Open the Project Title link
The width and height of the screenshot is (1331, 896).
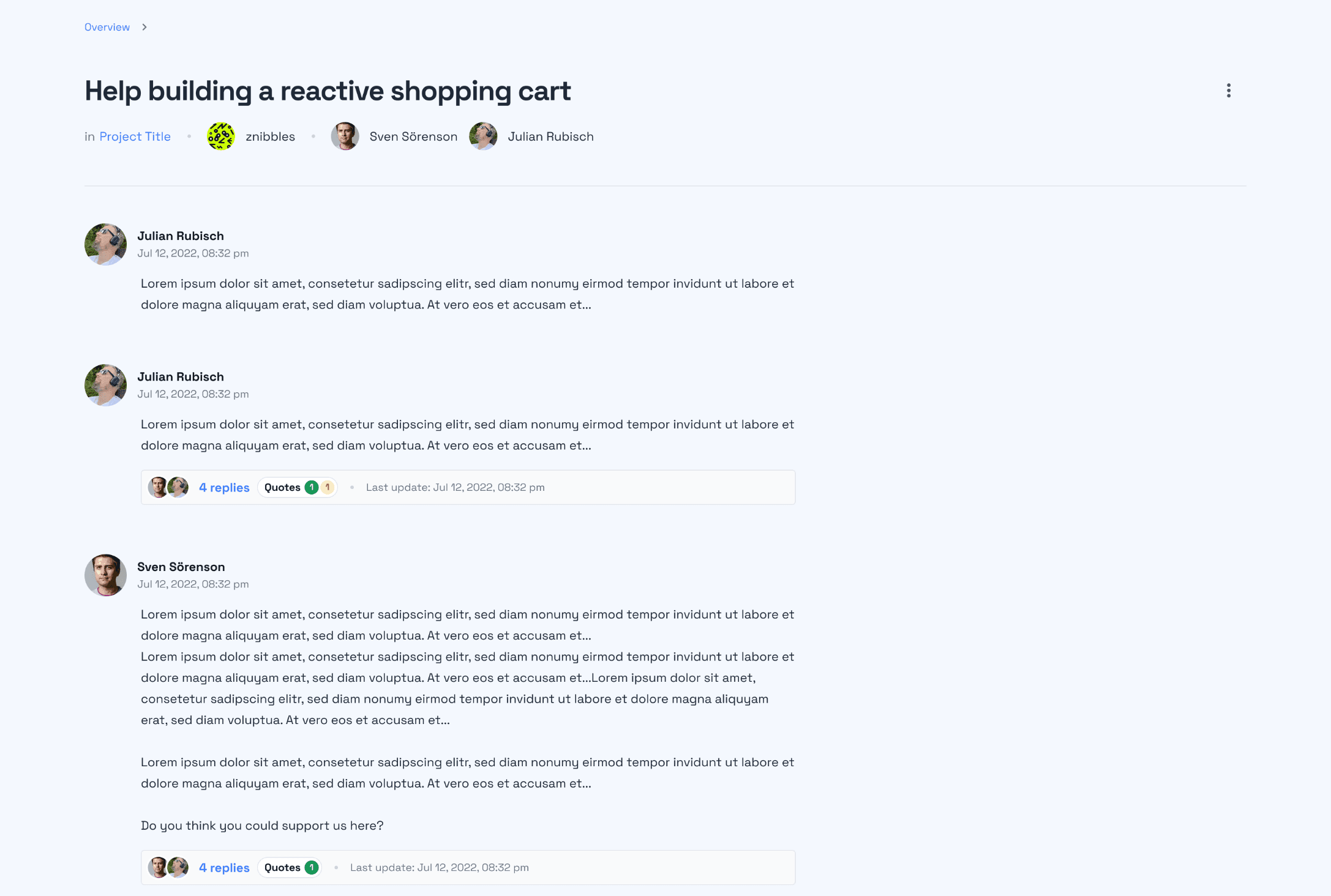[135, 136]
